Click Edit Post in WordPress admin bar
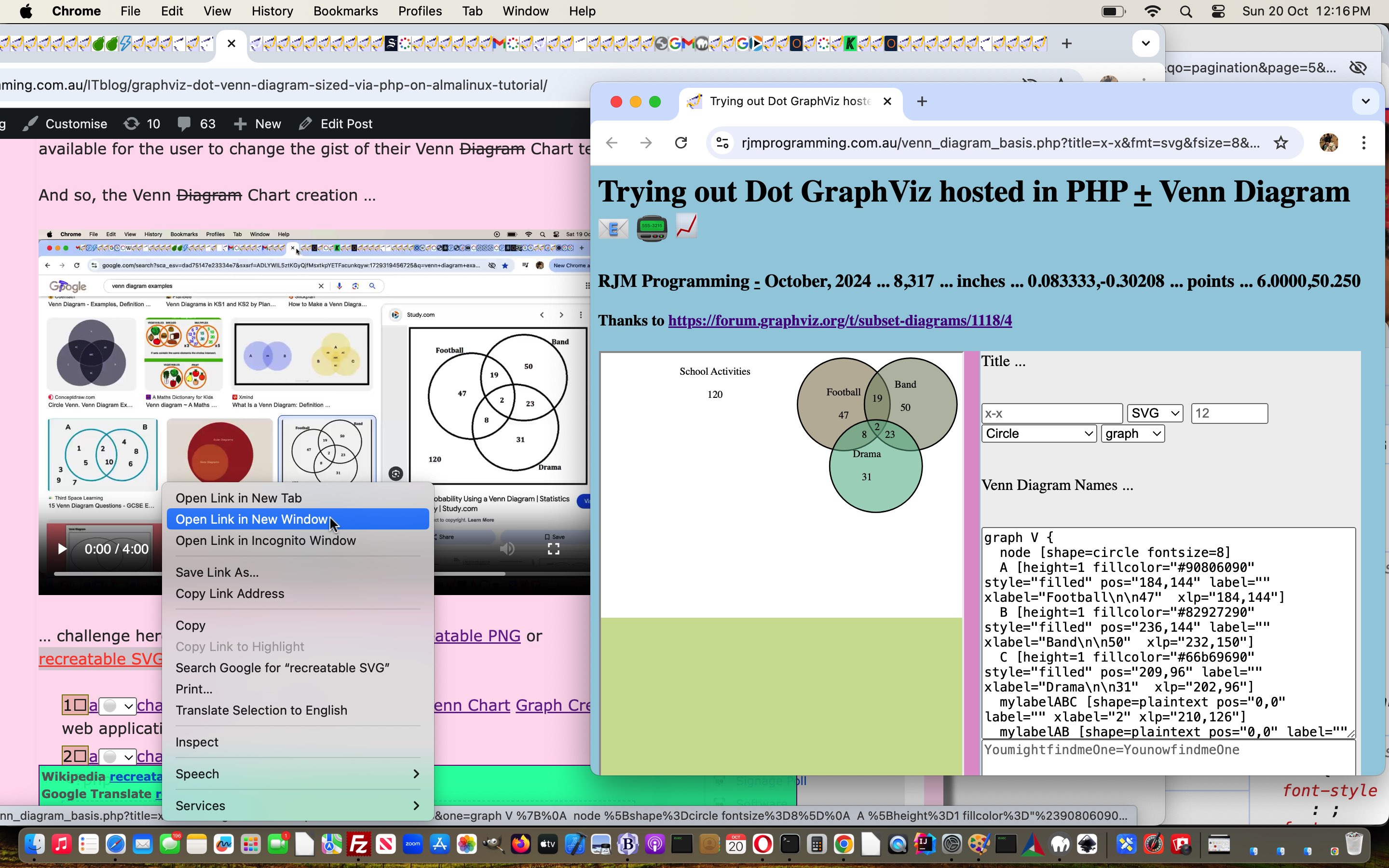This screenshot has height=868, width=1389. tap(336, 124)
